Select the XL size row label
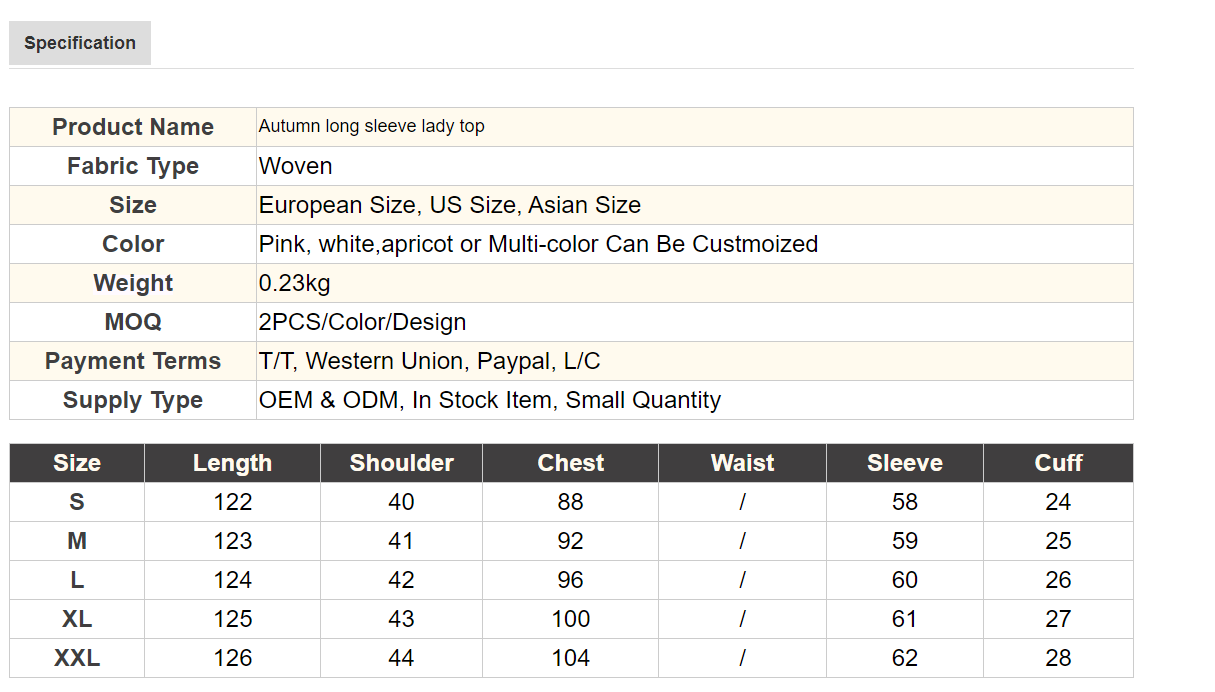 tap(77, 619)
